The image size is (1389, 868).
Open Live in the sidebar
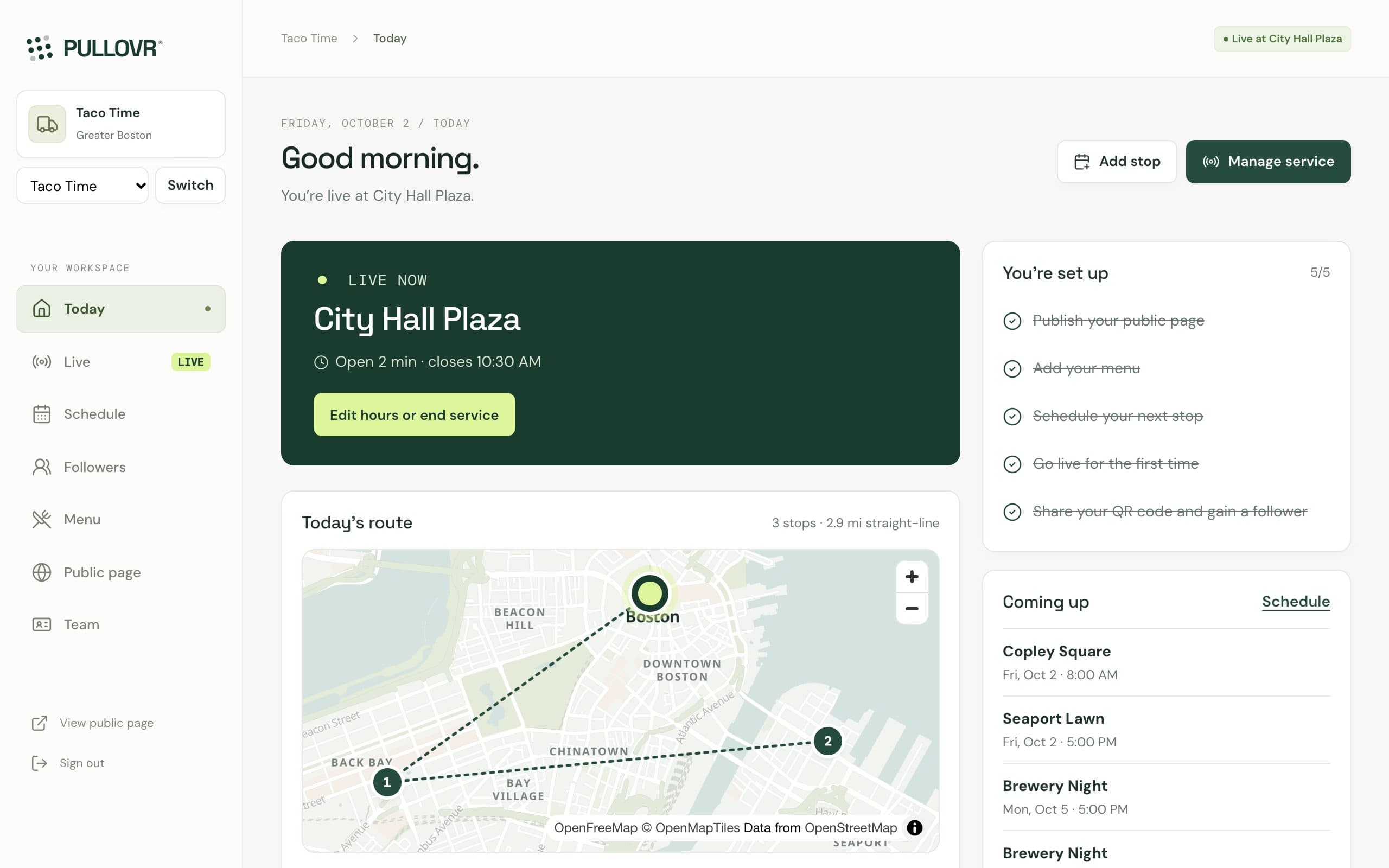pos(120,362)
